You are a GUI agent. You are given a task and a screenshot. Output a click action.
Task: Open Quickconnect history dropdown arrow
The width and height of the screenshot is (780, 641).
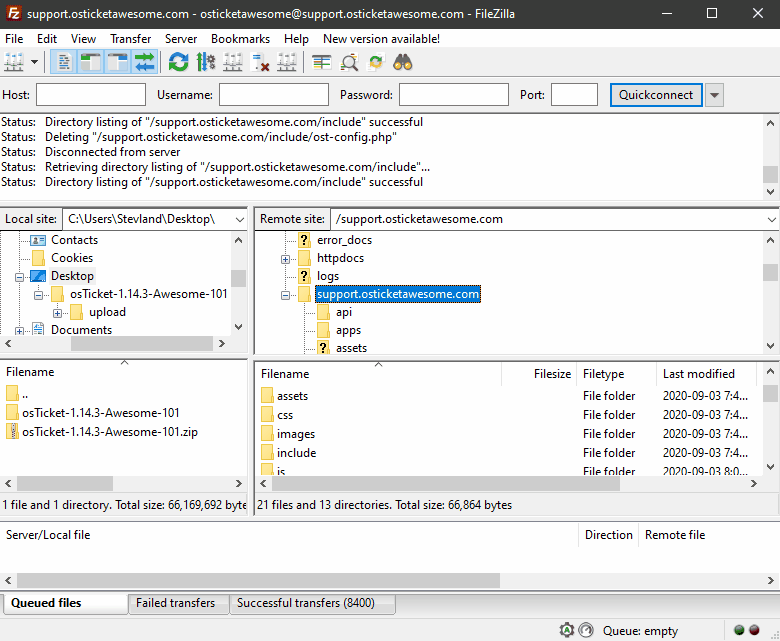click(x=714, y=94)
